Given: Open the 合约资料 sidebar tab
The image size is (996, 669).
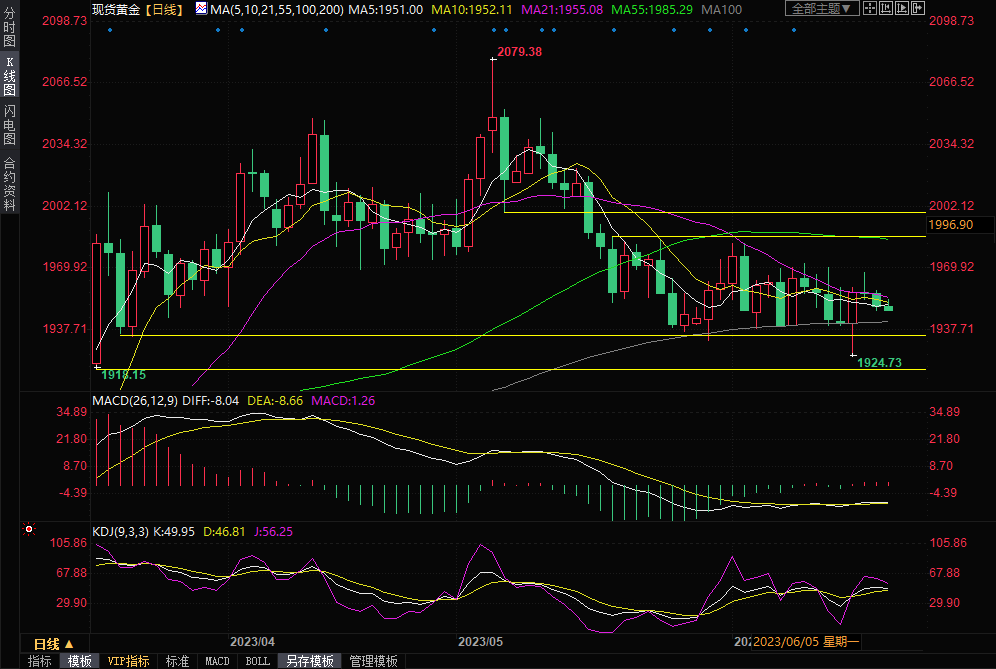Looking at the screenshot, I should click(10, 183).
